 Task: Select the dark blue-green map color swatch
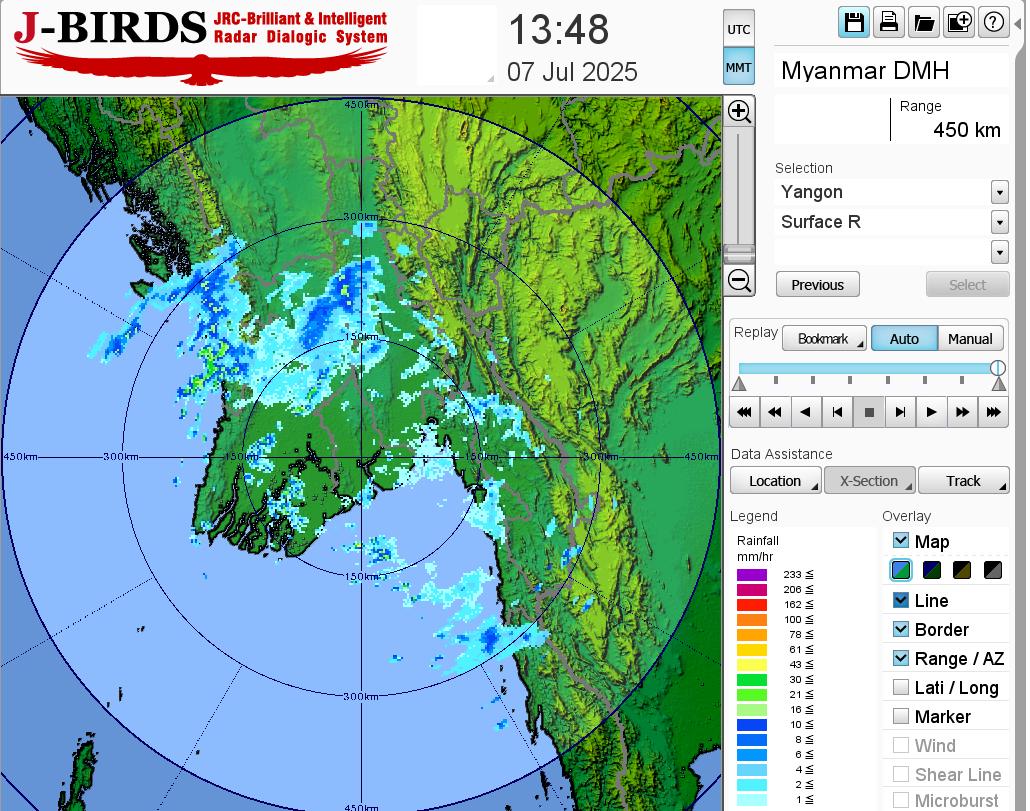click(932, 571)
